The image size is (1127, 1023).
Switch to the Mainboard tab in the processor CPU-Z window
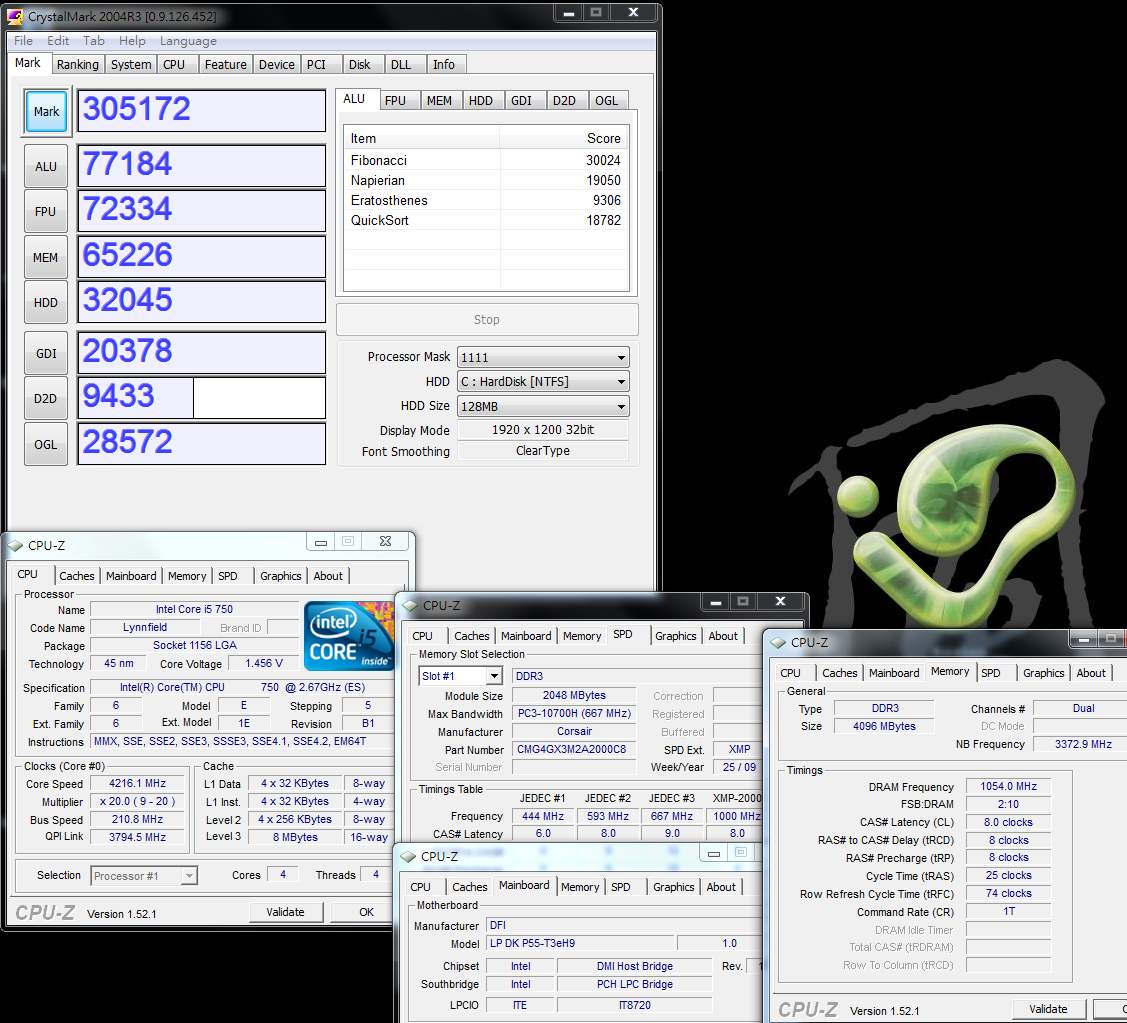click(x=131, y=576)
